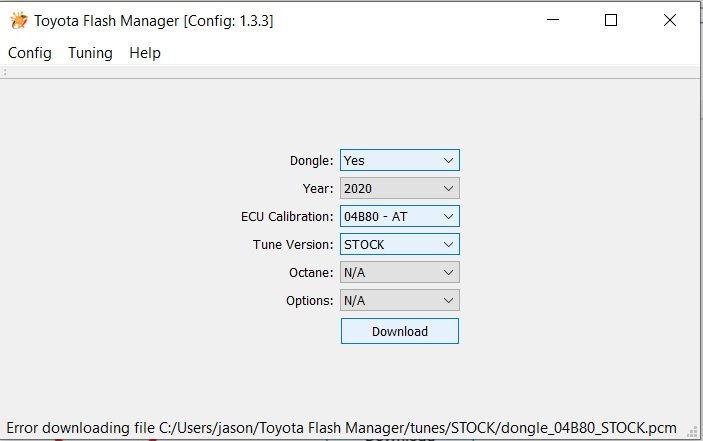Click the ECU Calibration label

click(287, 216)
